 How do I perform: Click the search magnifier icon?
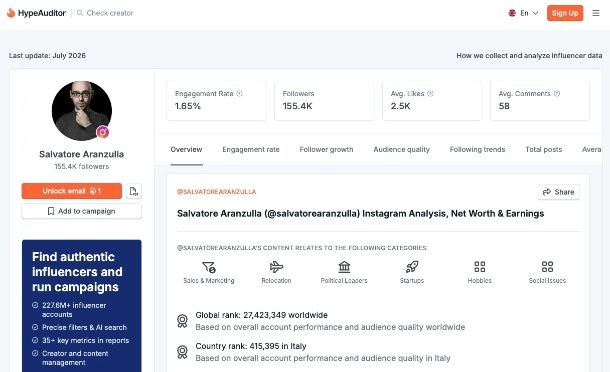[x=80, y=13]
